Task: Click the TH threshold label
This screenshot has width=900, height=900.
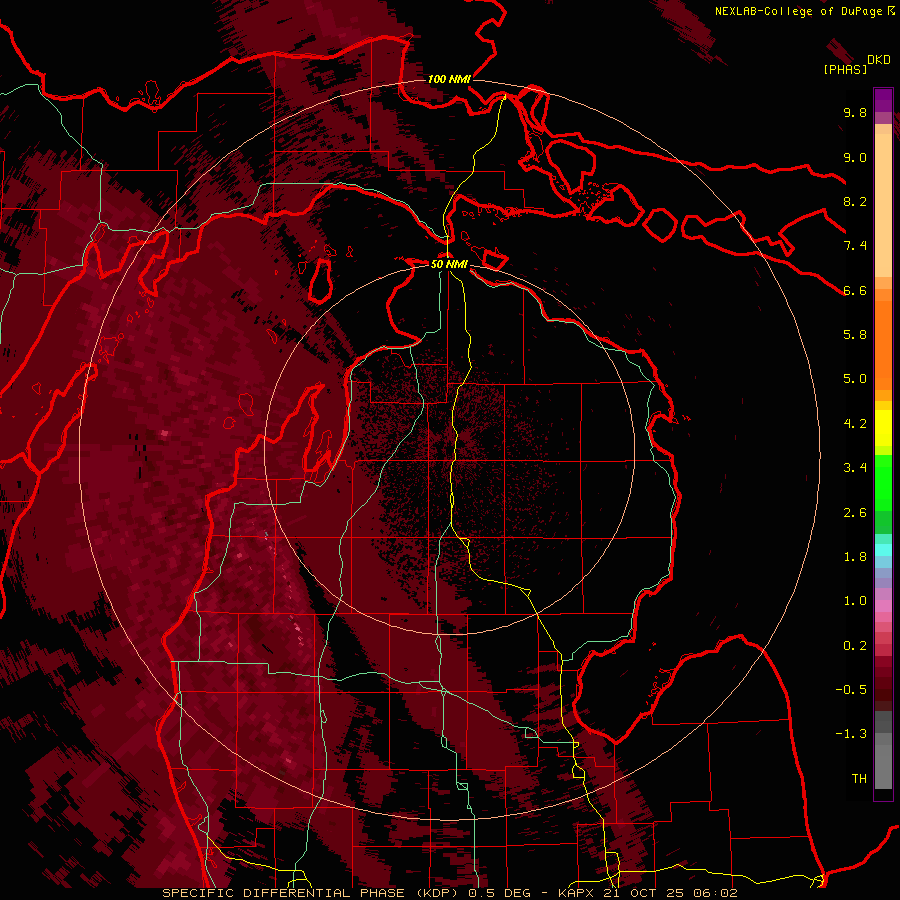Action: pyautogui.click(x=859, y=779)
